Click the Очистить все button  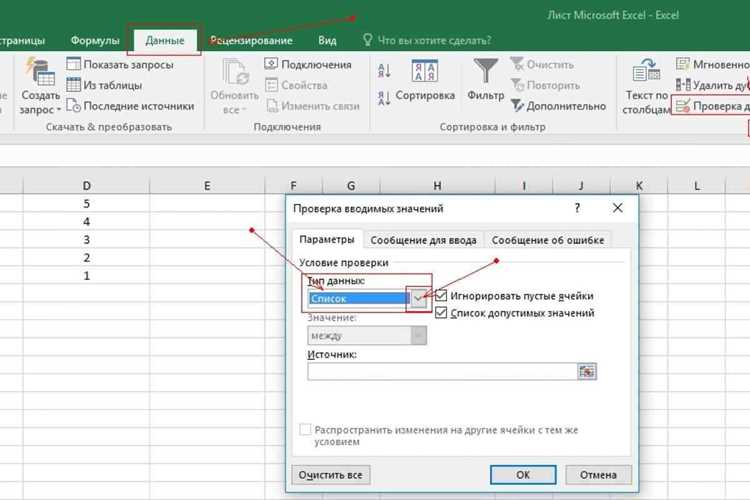pos(331,475)
